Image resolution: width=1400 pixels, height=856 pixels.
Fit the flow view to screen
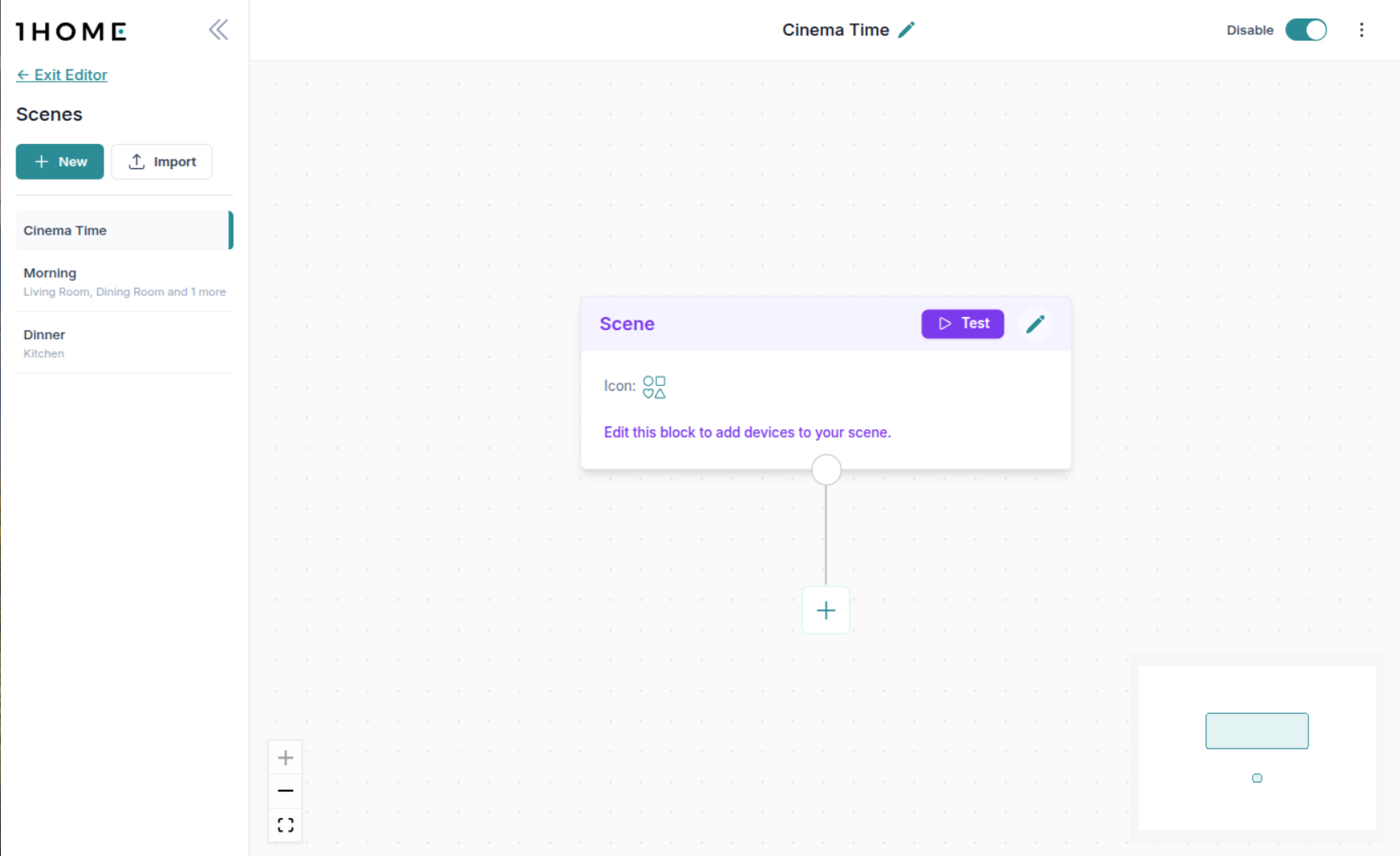point(286,825)
